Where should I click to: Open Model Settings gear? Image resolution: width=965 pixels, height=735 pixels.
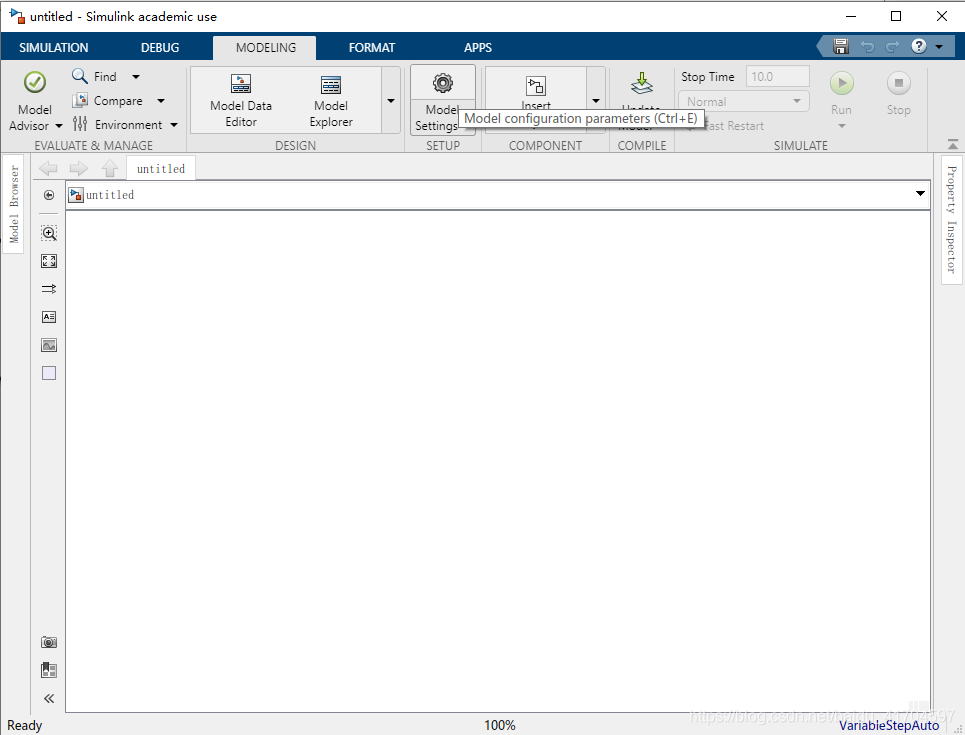[442, 85]
